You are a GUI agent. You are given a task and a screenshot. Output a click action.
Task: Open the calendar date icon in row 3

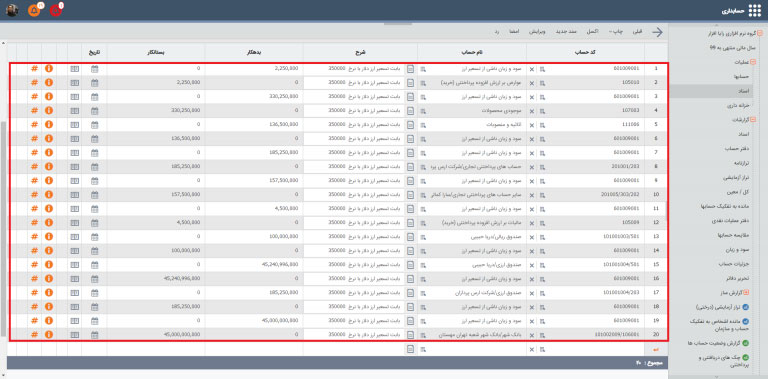click(95, 97)
